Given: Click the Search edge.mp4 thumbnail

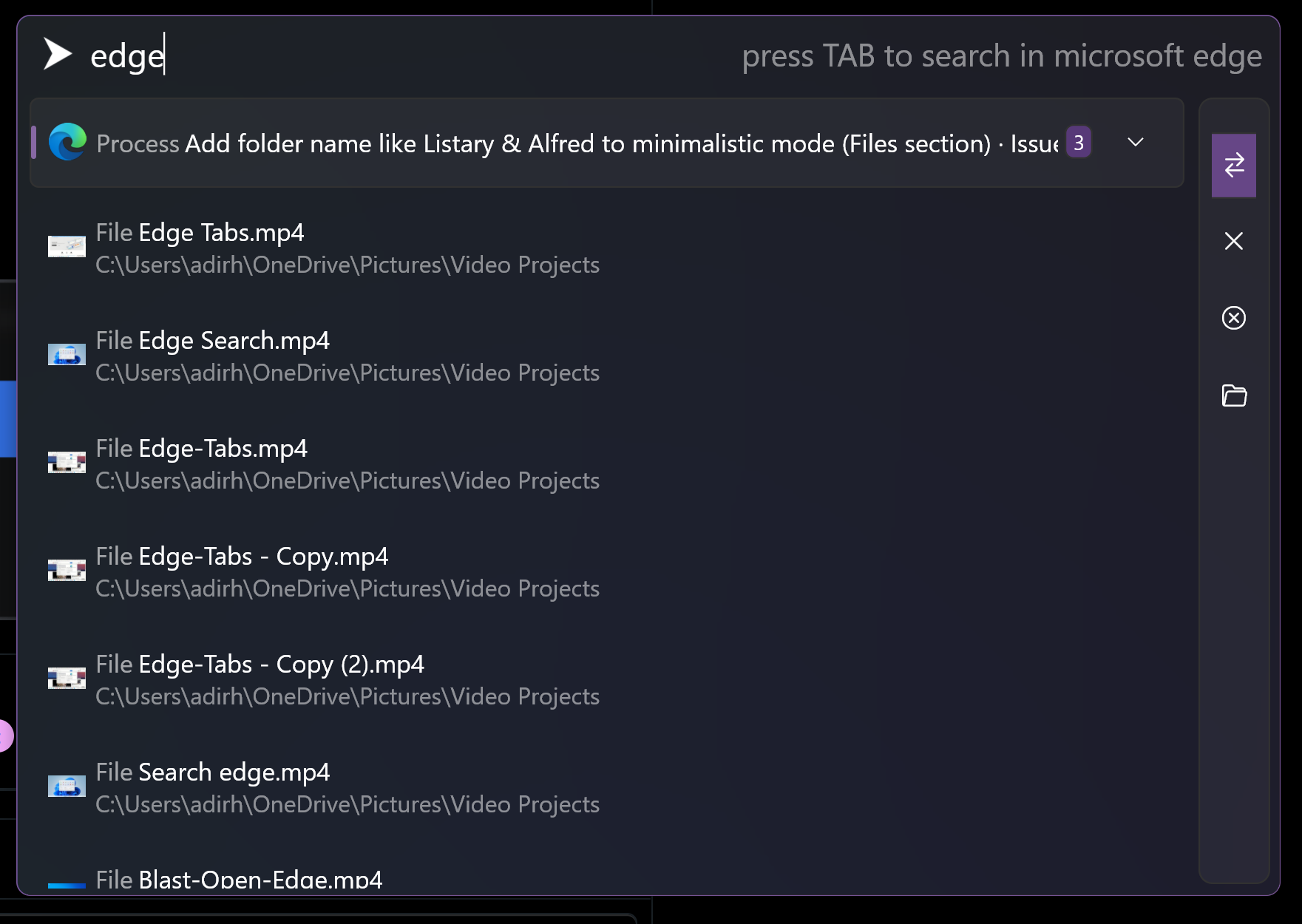Looking at the screenshot, I should pyautogui.click(x=67, y=786).
